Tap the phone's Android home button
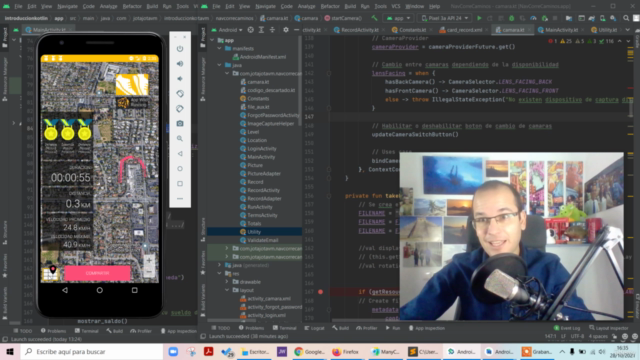This screenshot has width=640, height=360. click(100, 290)
